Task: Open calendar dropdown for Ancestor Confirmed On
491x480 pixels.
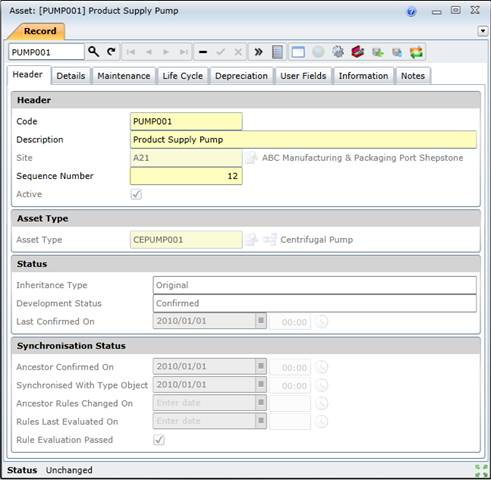Action: 261,366
